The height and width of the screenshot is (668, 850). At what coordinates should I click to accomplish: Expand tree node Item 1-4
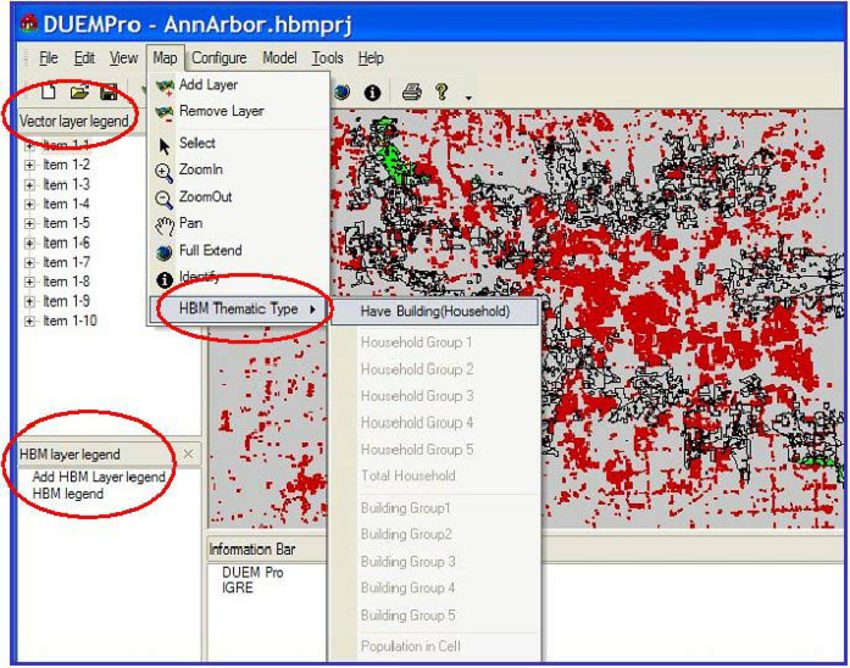(30, 204)
